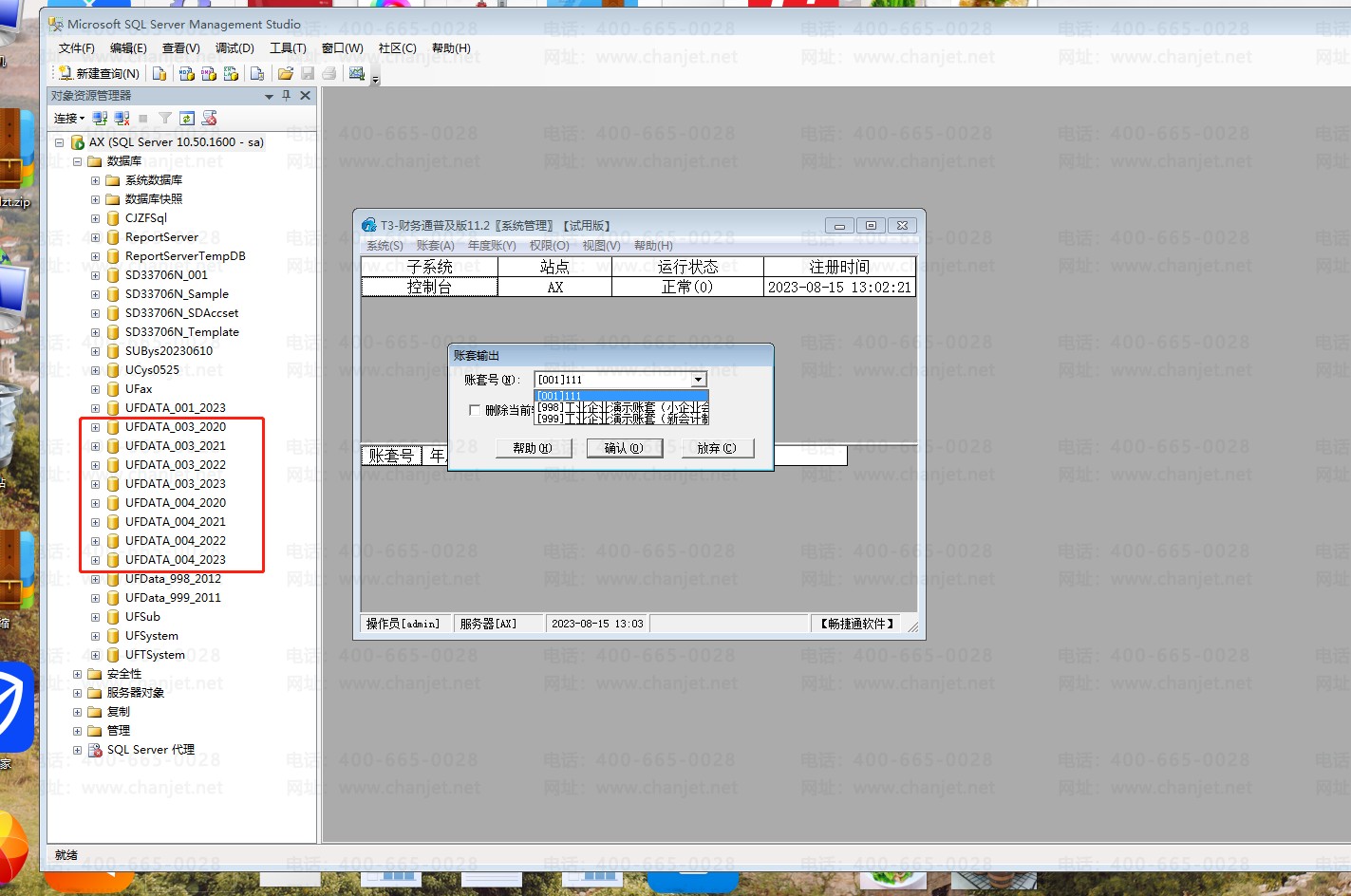1351x896 pixels.
Task: Choose [001]111 in the dropdown list
Action: [622, 396]
